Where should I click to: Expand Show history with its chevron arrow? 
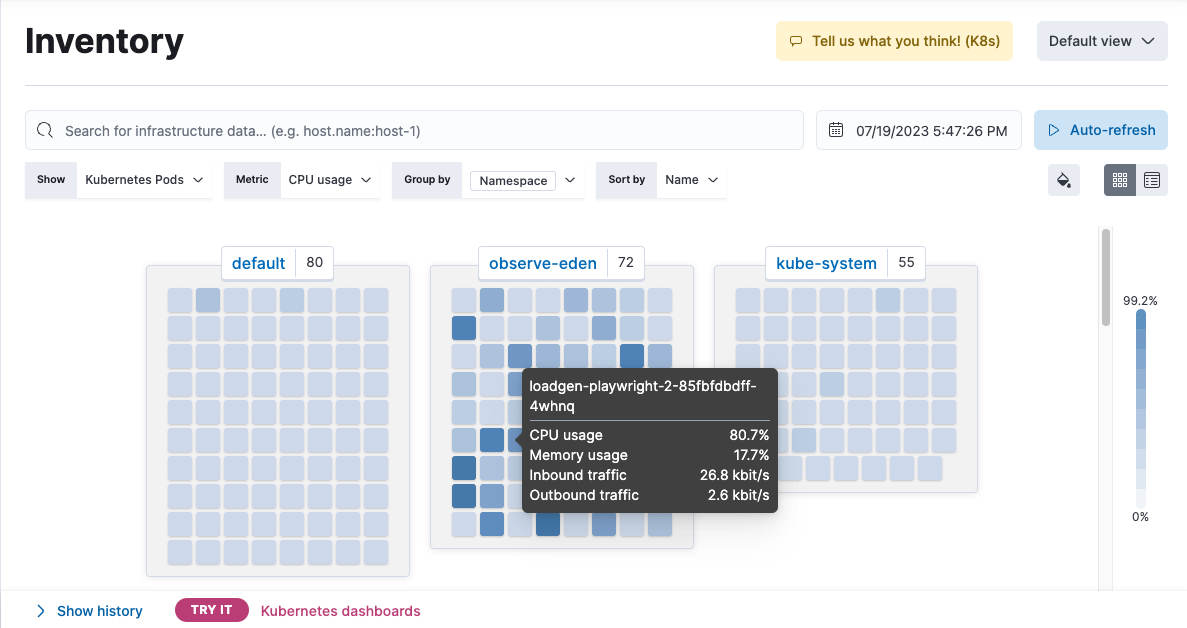pos(40,610)
